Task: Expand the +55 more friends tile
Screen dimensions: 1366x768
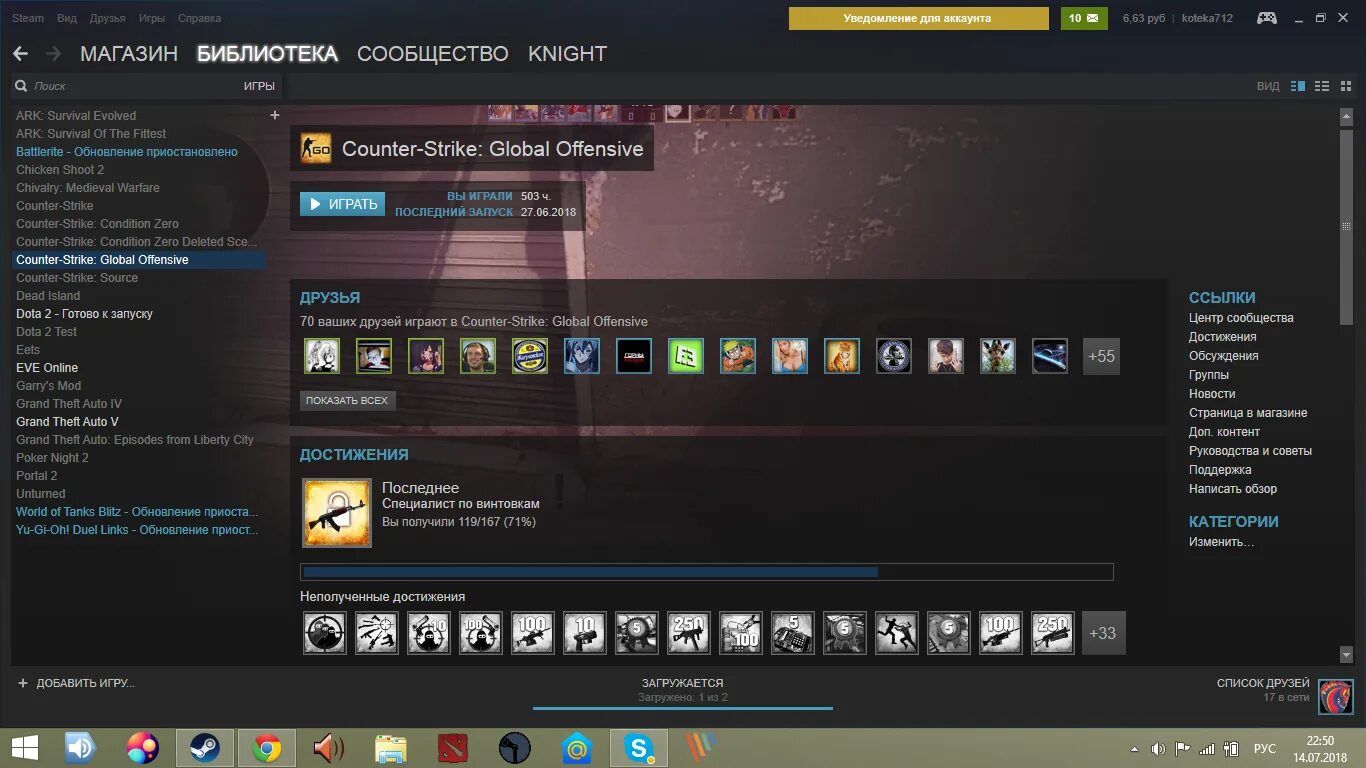Action: pos(1101,356)
